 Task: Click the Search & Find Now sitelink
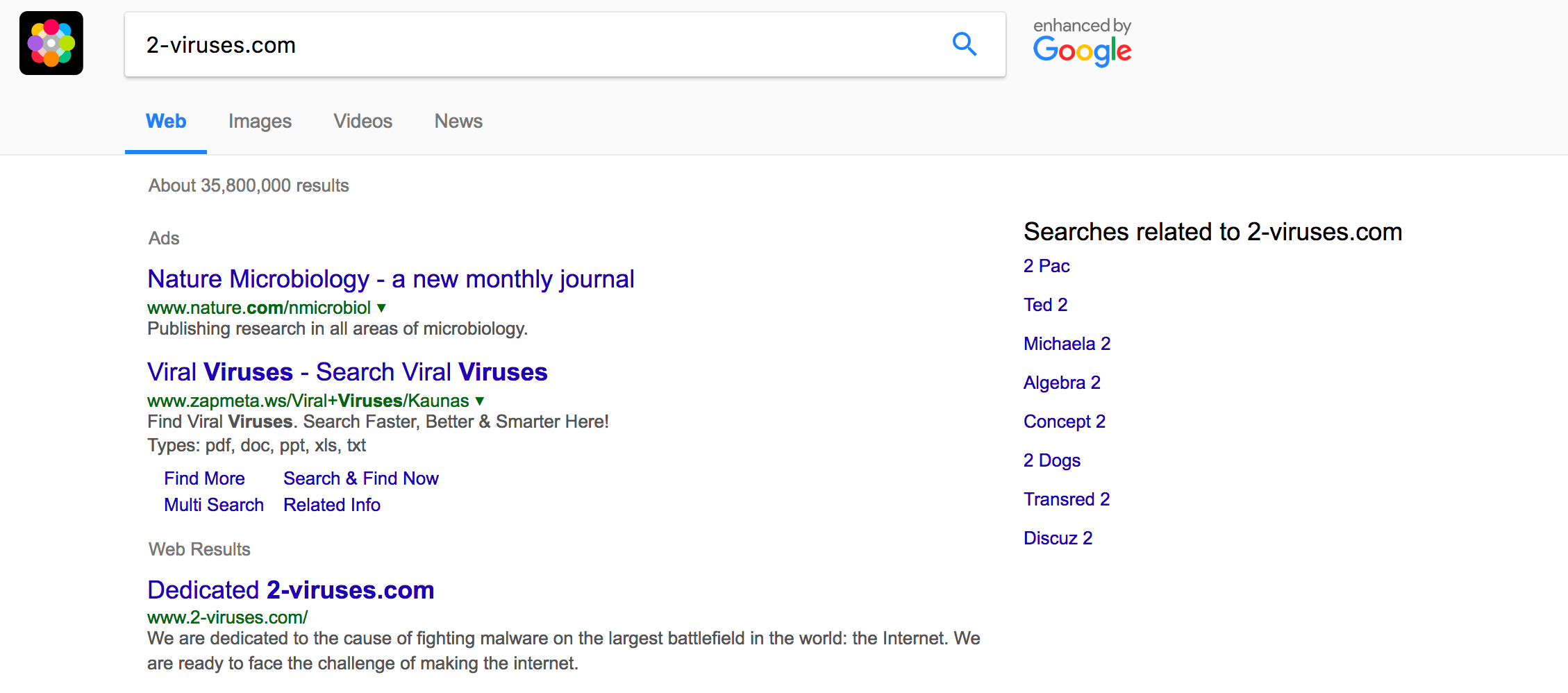click(x=360, y=478)
